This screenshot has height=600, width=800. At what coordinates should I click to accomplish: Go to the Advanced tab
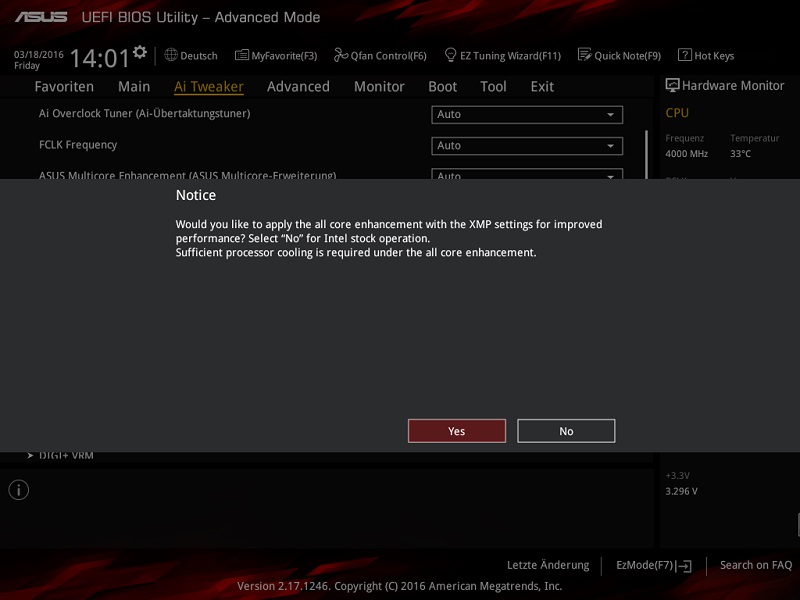(298, 87)
